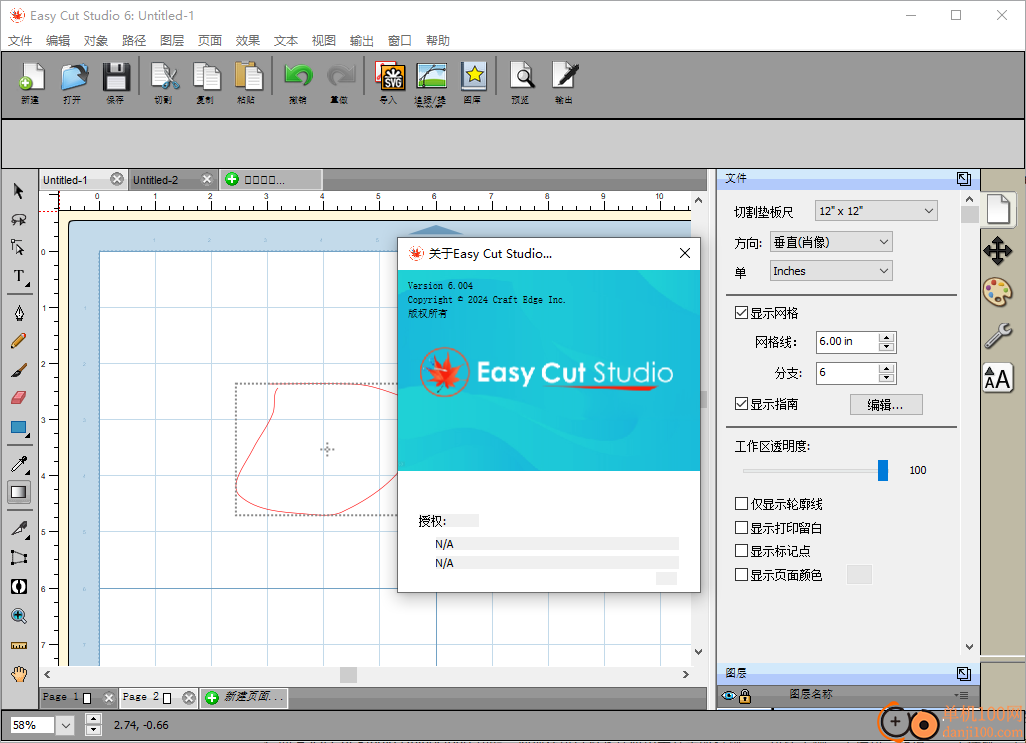Select the Ruler measure tool
Image resolution: width=1026 pixels, height=743 pixels.
point(19,646)
